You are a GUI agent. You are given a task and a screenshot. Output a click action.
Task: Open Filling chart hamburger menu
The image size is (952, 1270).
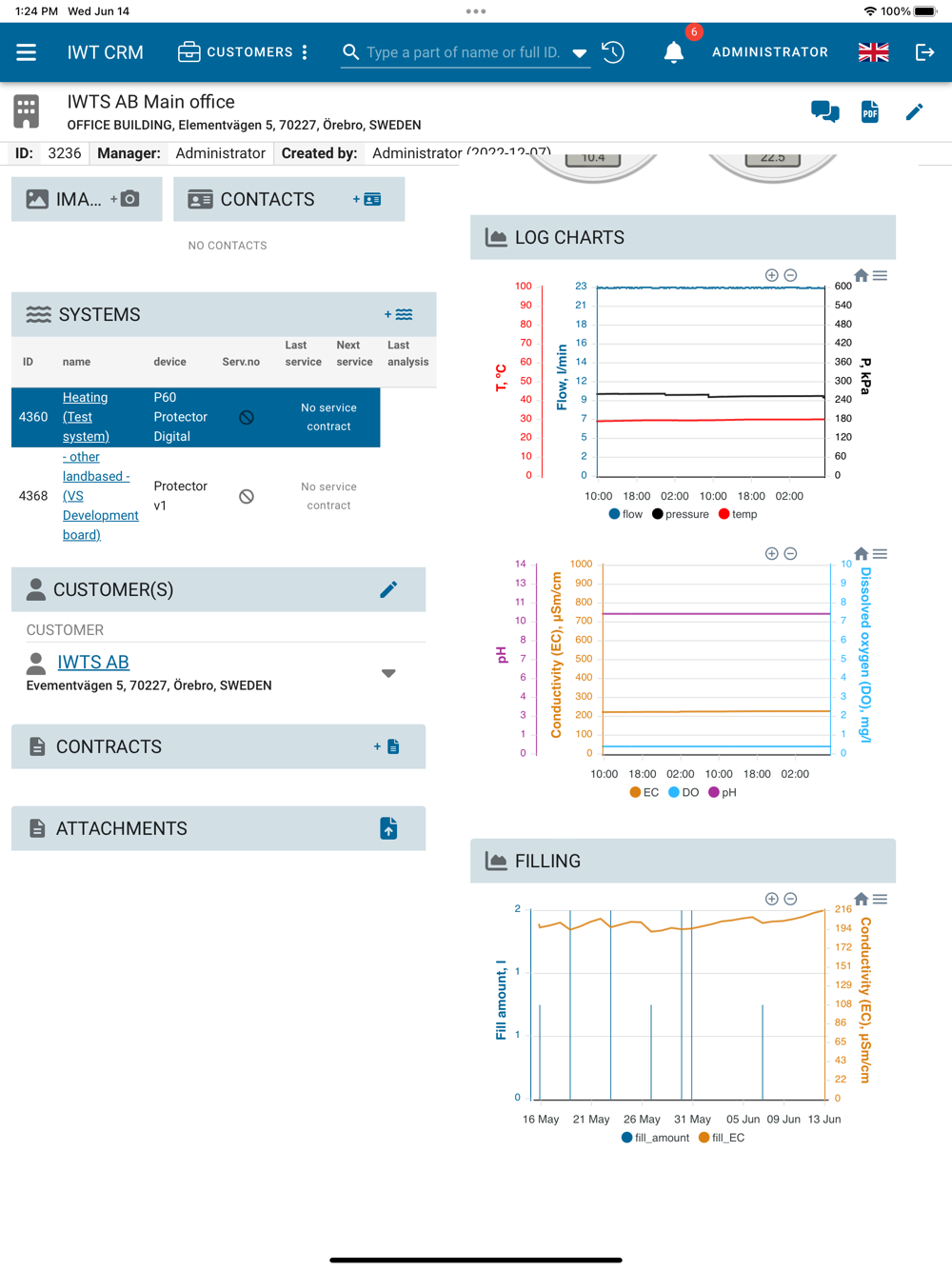pos(881,899)
